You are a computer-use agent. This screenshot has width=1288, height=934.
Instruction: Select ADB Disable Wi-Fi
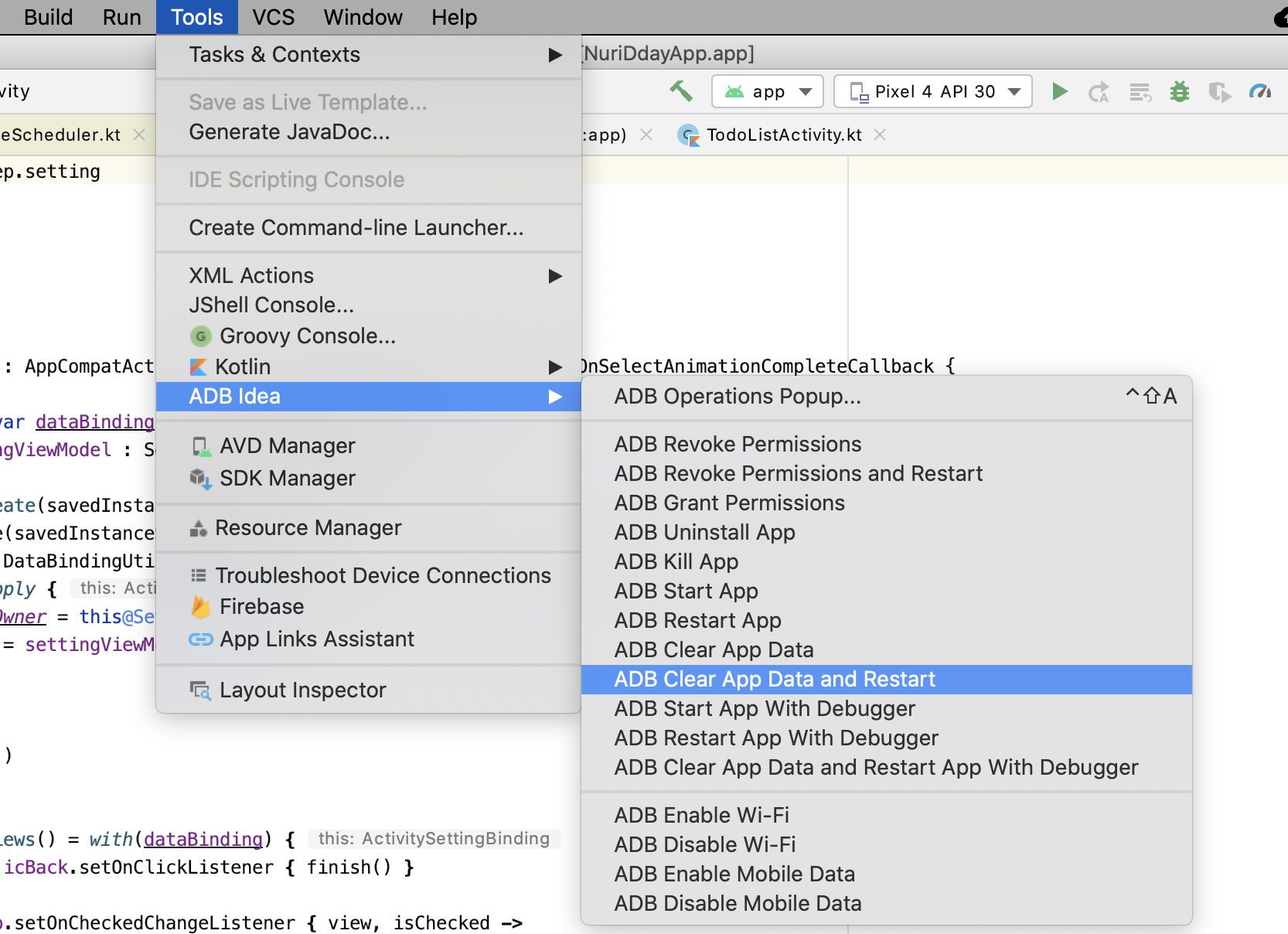click(x=887, y=845)
